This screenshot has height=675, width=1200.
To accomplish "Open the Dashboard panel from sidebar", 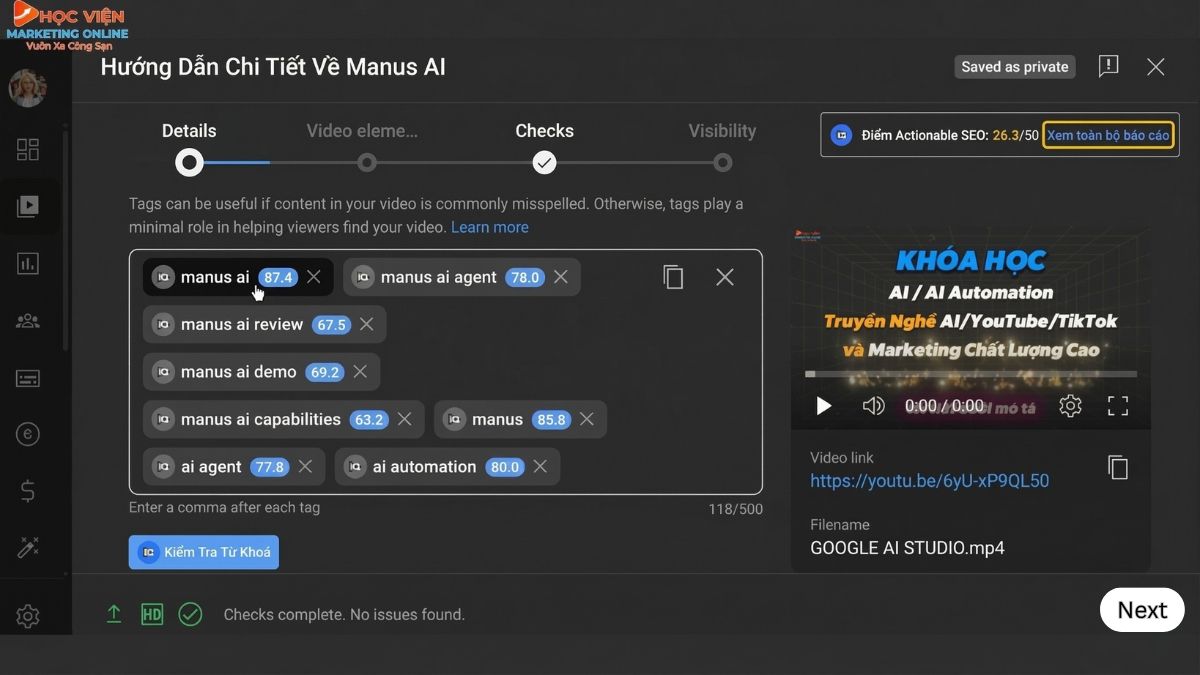I will [27, 149].
